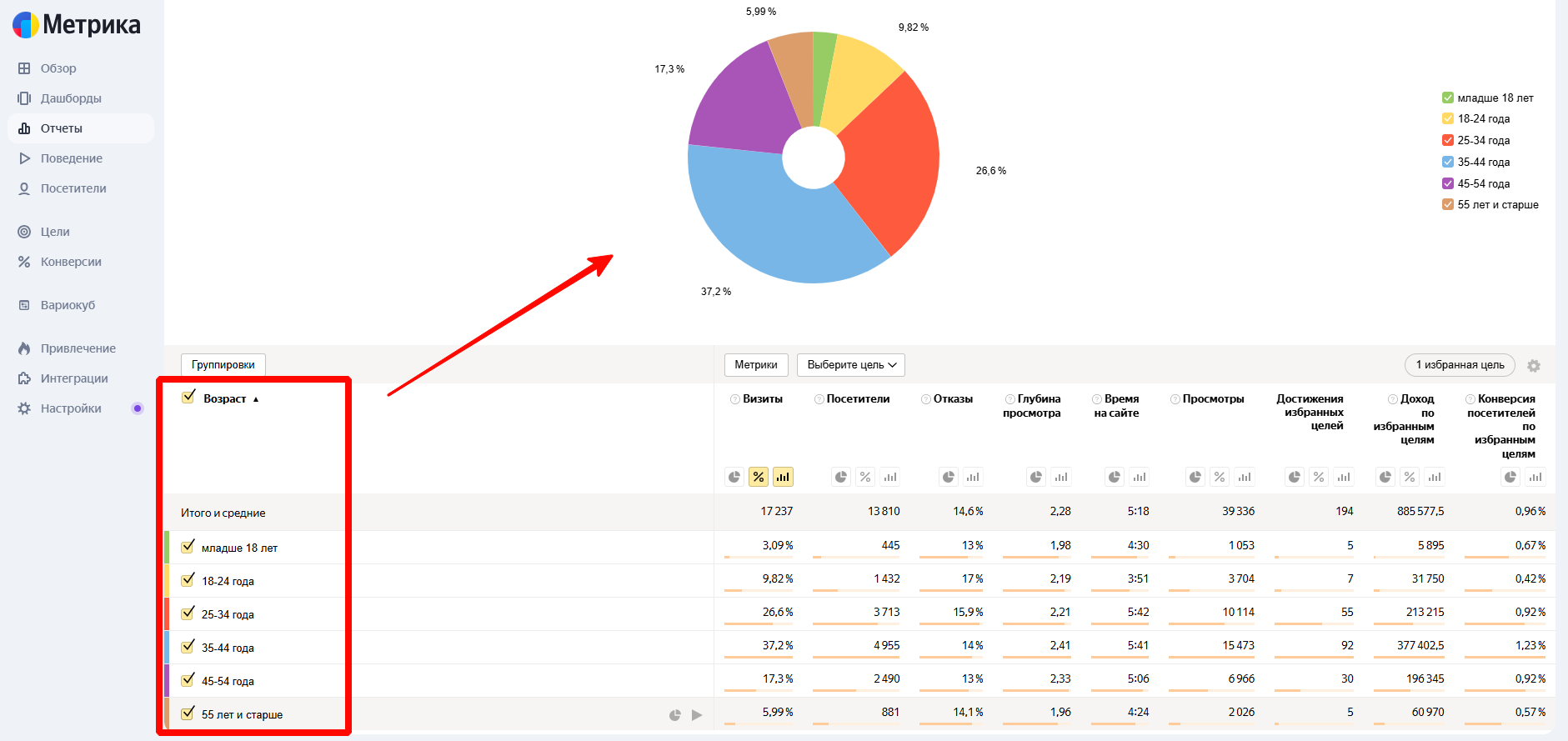Screen dimensions: 1568x741
Task: Select pie chart icon under Посетители
Action: pos(841,477)
